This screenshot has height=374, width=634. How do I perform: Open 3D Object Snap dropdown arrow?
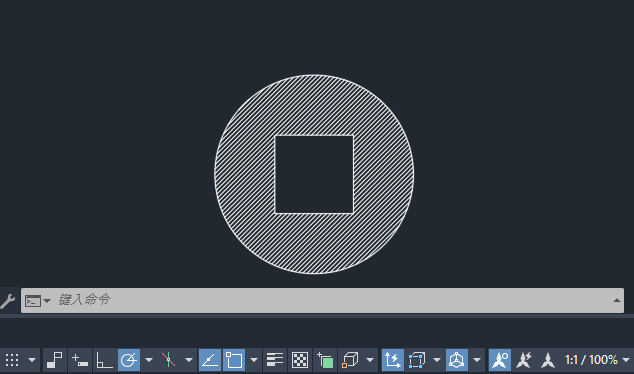370,360
